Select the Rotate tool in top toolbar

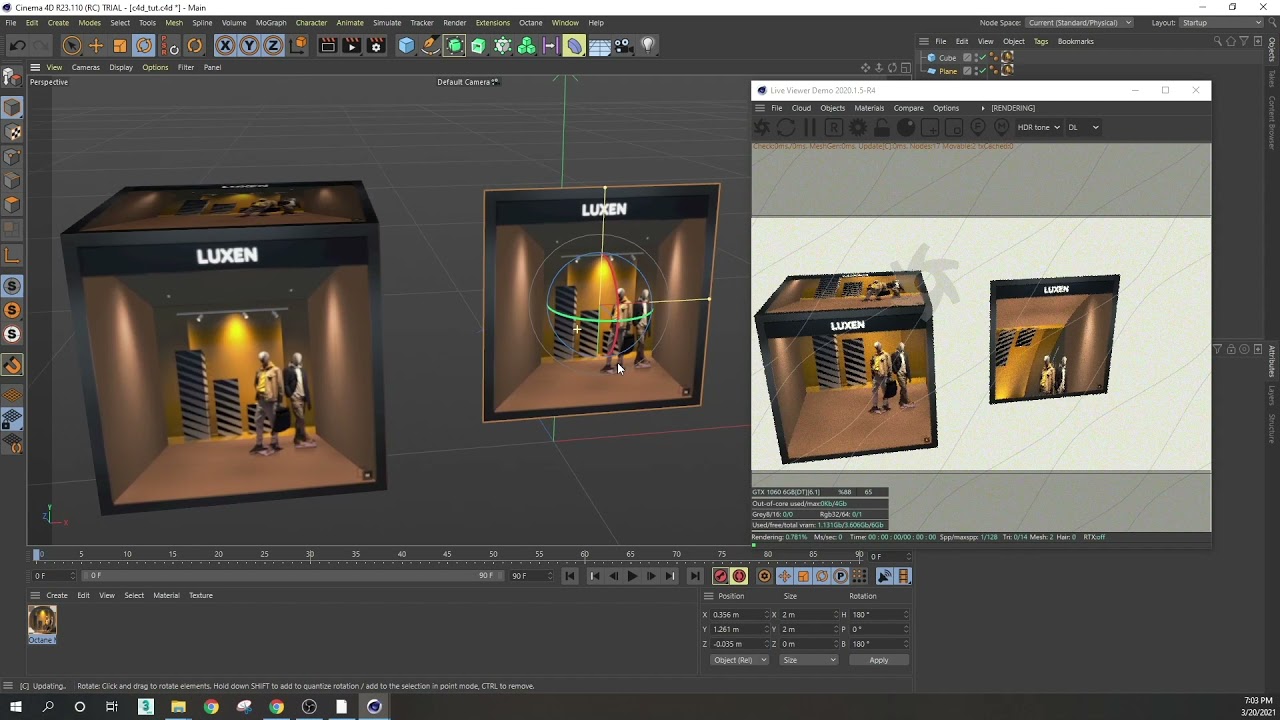pos(144,45)
